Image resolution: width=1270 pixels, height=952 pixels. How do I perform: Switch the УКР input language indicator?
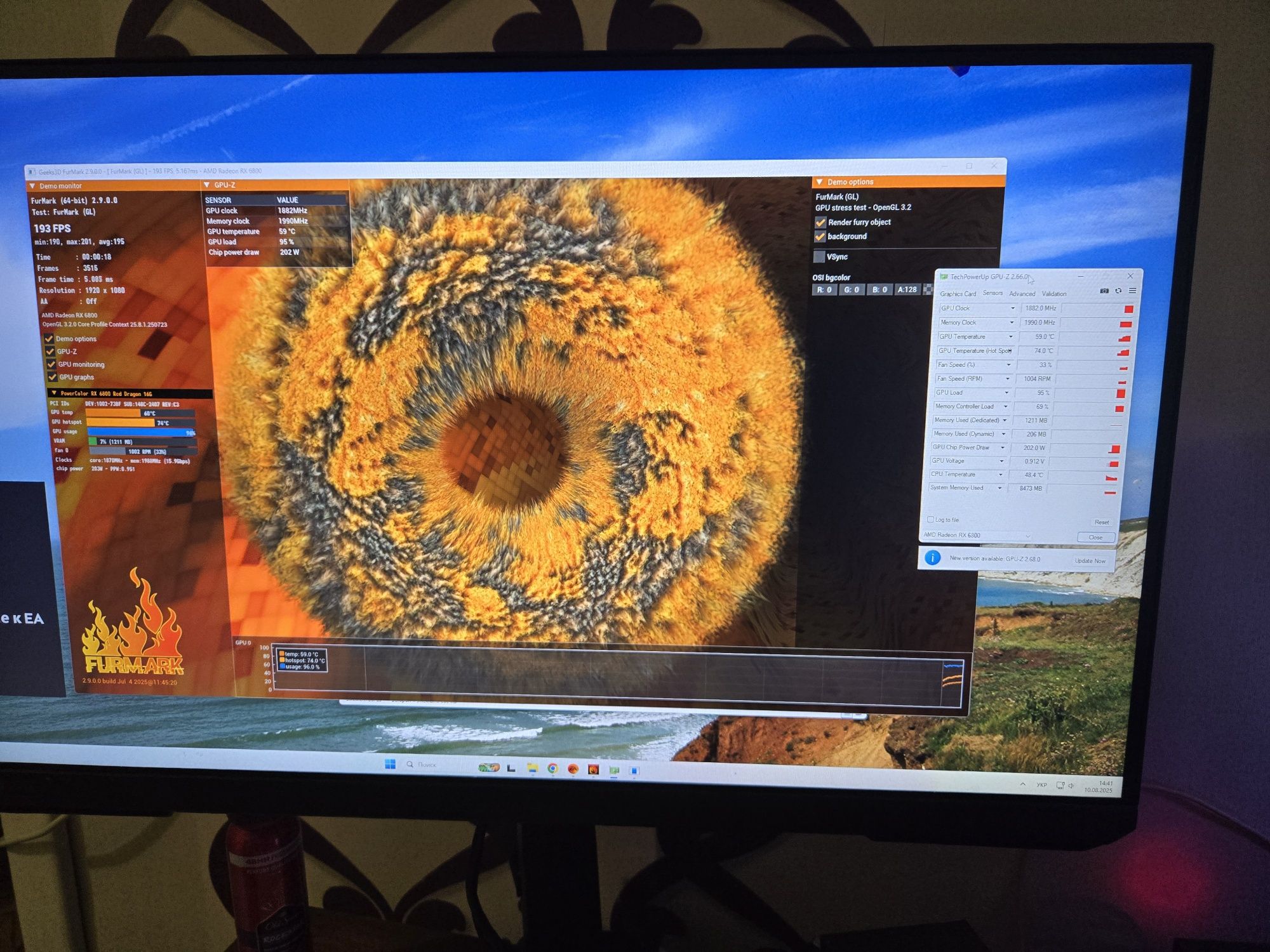tap(1041, 785)
